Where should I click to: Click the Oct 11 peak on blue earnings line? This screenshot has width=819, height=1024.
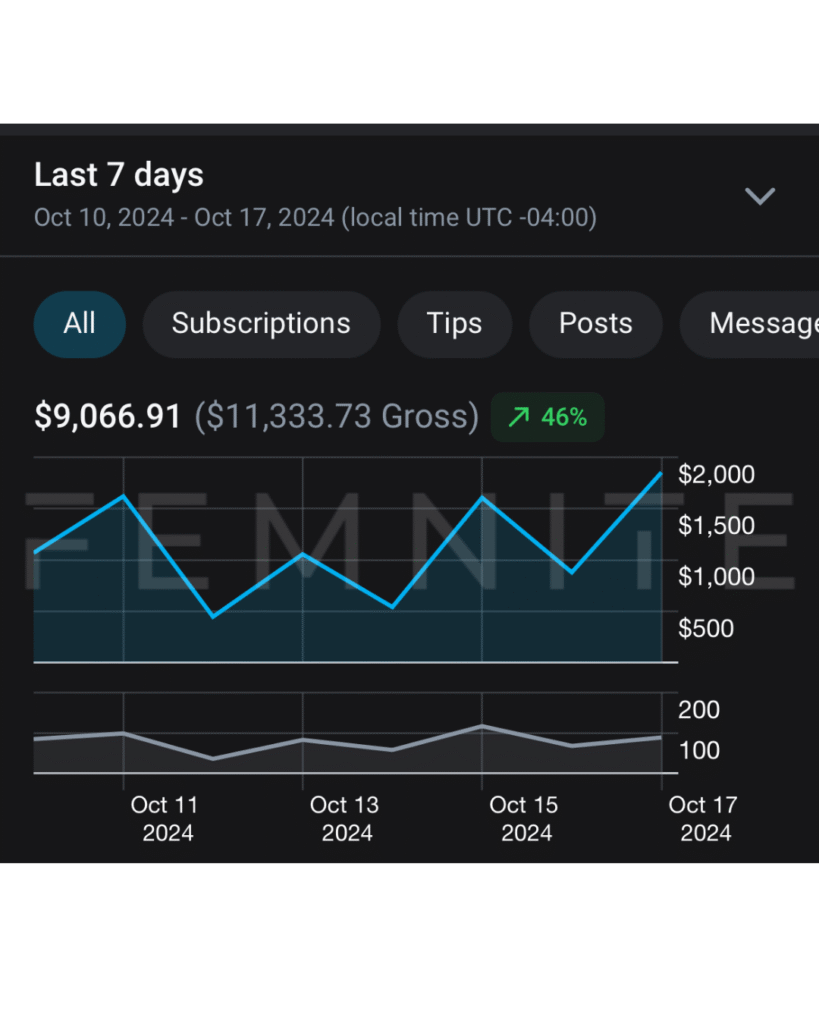pyautogui.click(x=123, y=496)
